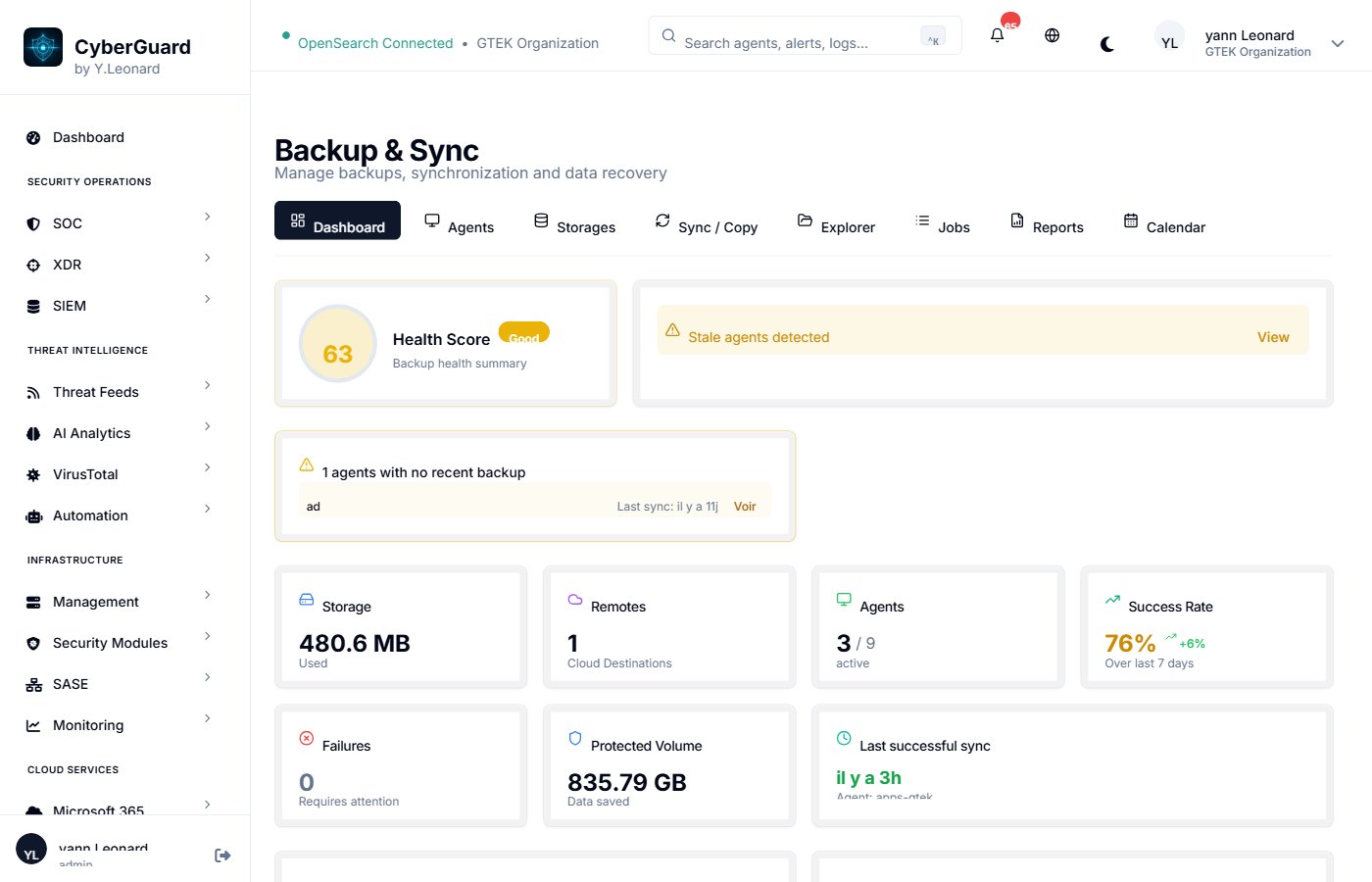The height and width of the screenshot is (882, 1372).
Task: Click the SASE network icon
Action: (x=33, y=684)
